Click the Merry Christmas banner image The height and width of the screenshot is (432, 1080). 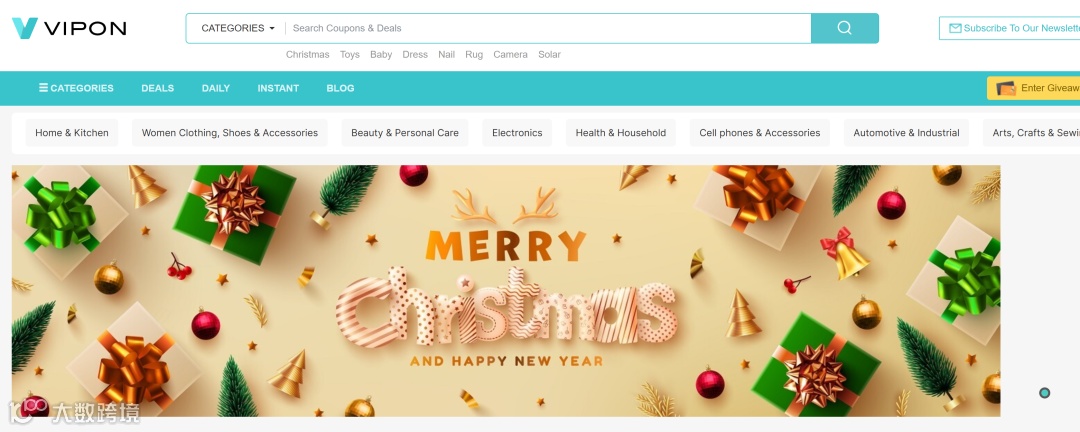point(506,291)
